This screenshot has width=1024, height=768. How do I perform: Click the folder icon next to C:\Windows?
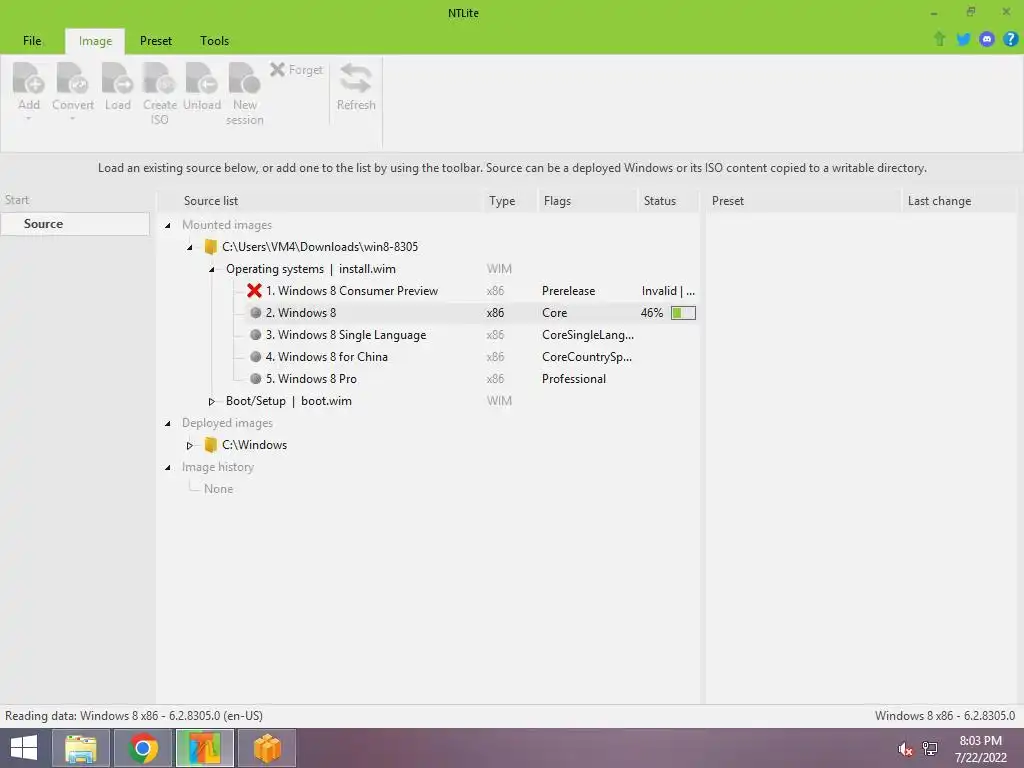210,445
